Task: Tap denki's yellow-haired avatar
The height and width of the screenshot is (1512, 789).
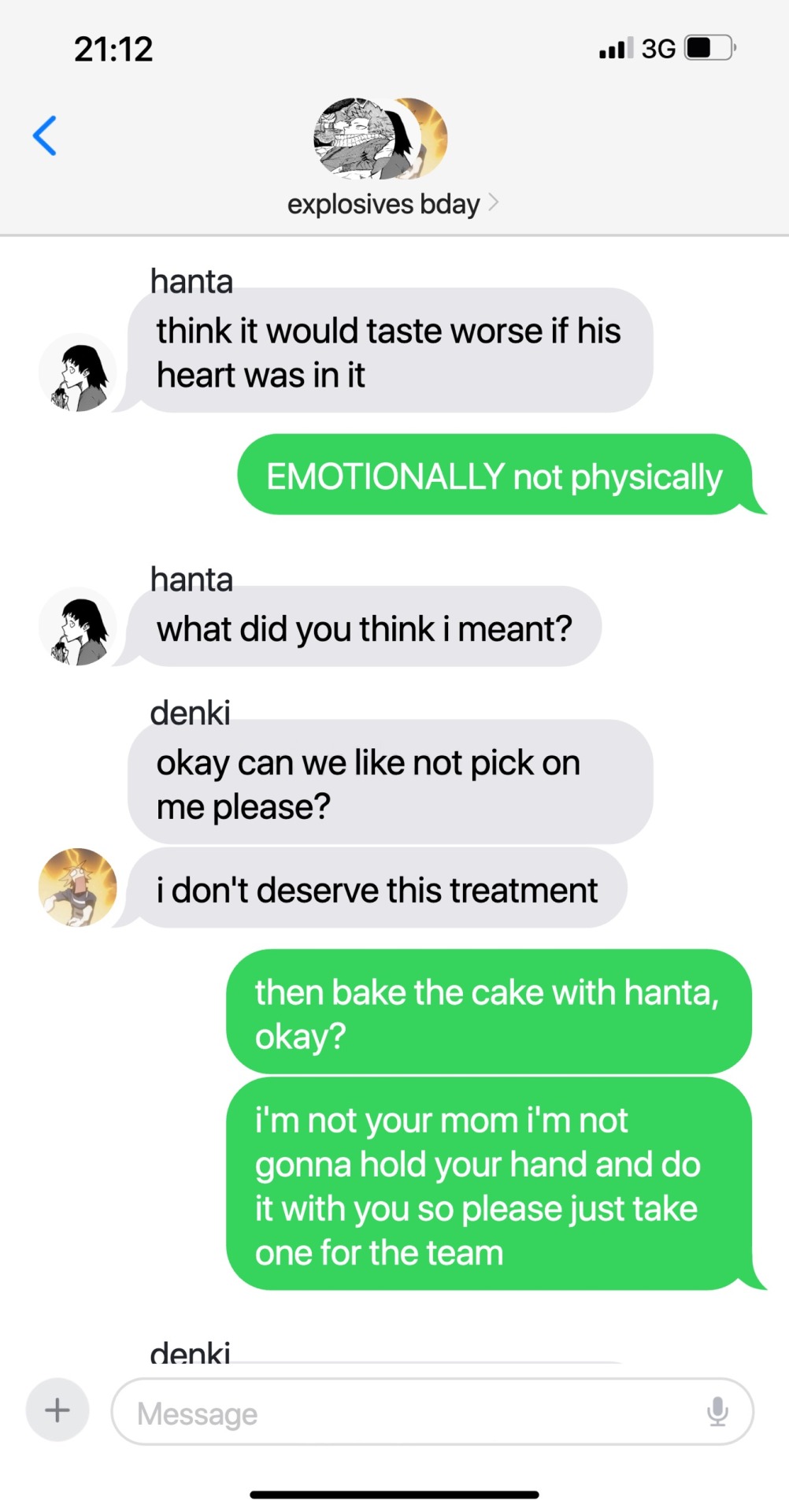Action: click(78, 887)
